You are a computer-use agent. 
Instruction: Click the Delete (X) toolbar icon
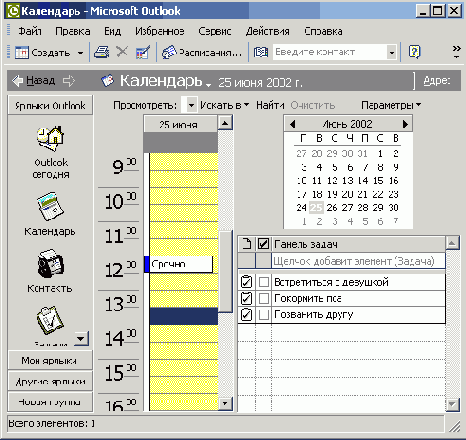(x=122, y=52)
